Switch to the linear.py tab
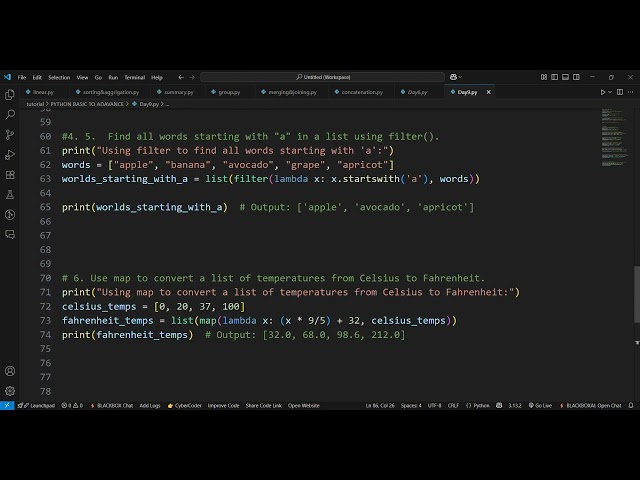Image resolution: width=640 pixels, height=480 pixels. point(43,92)
